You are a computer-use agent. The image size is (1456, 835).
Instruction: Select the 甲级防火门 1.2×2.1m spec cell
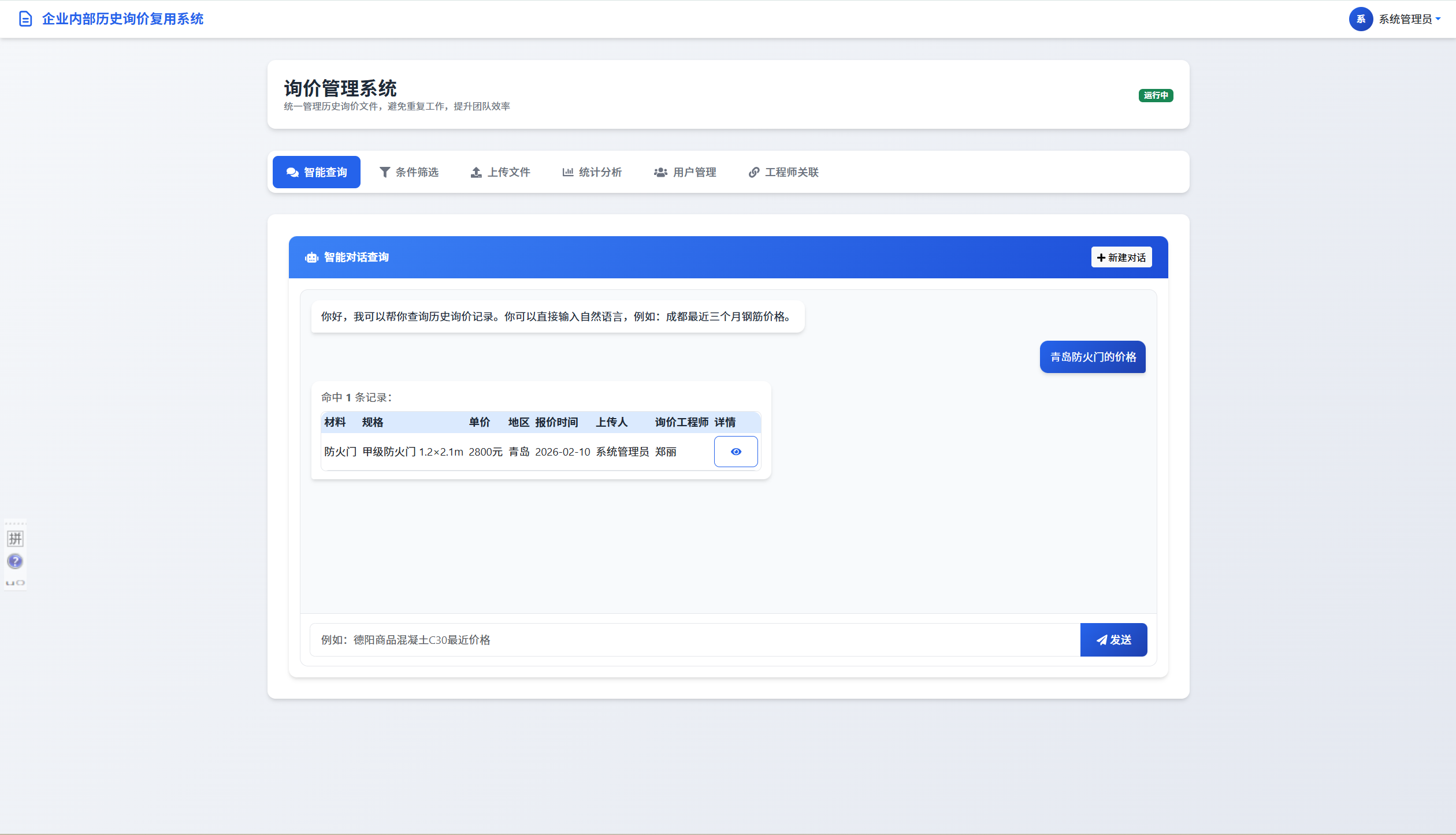[x=413, y=452]
